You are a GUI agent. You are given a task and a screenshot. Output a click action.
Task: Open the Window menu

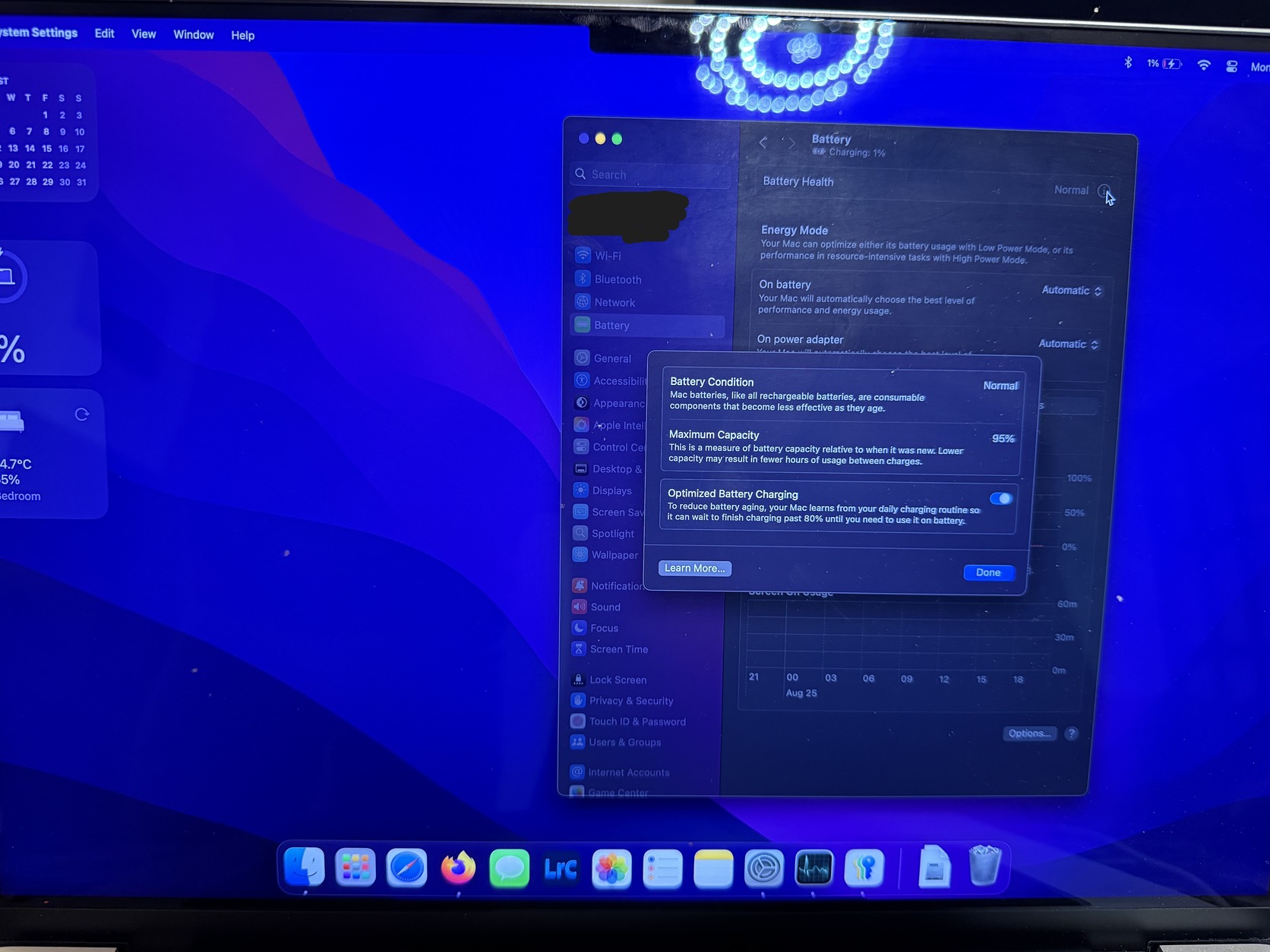coord(194,35)
